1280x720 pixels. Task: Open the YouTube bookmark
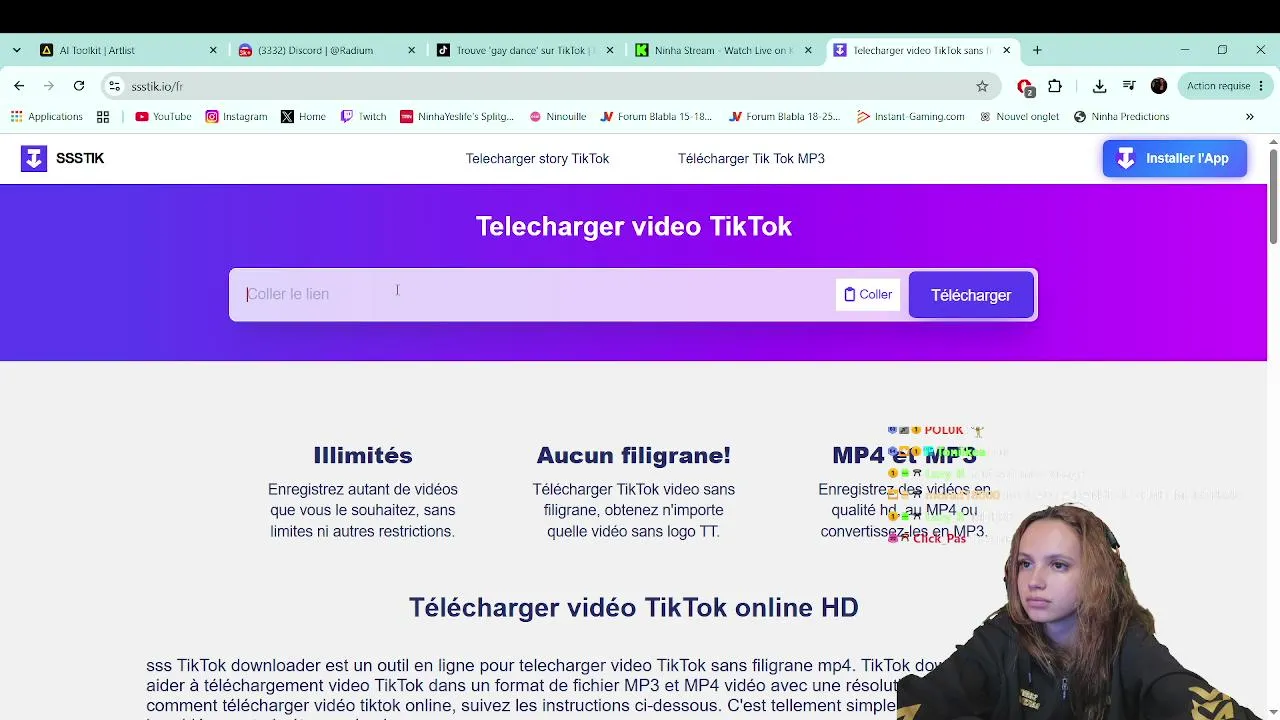(x=163, y=117)
